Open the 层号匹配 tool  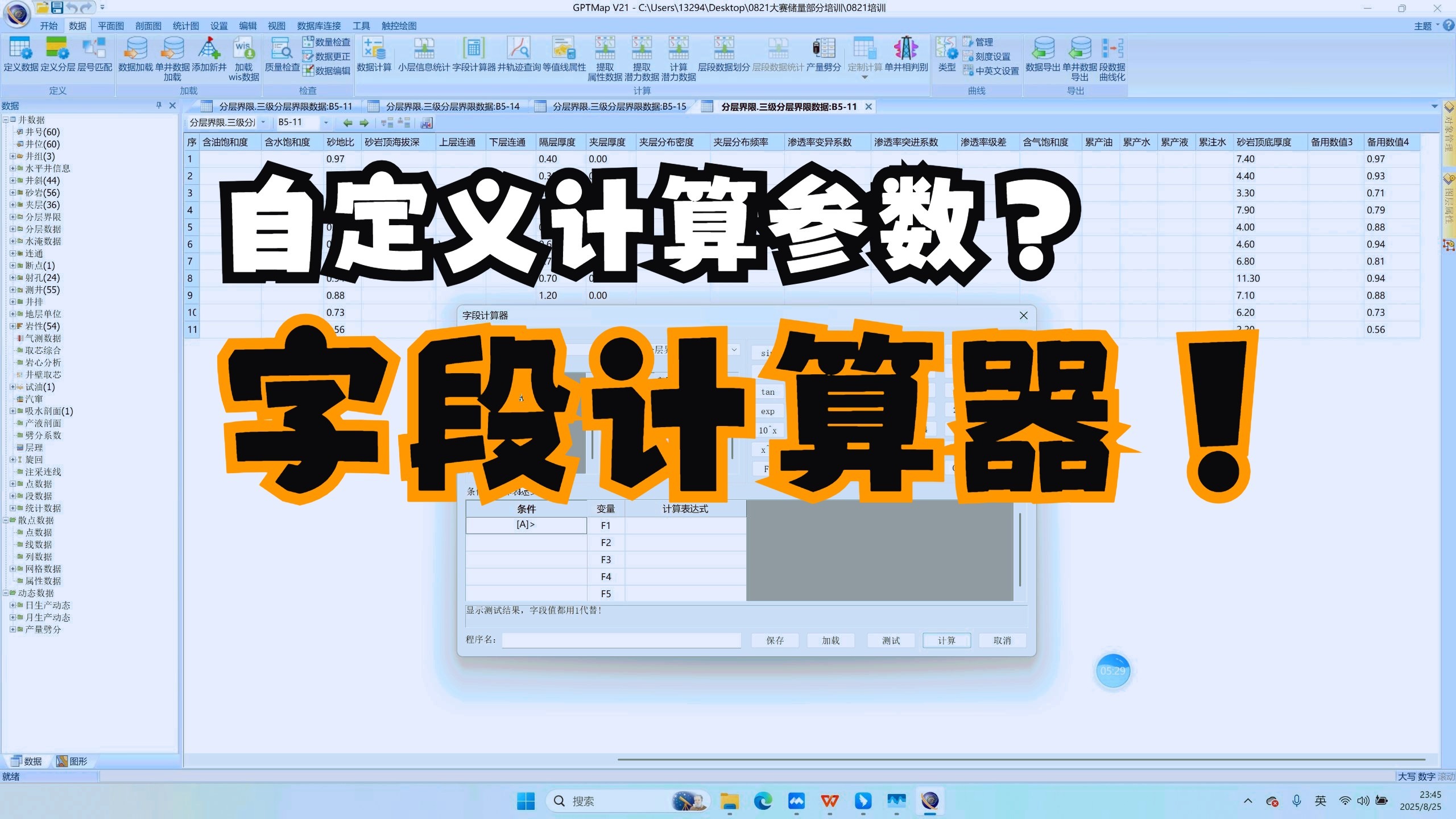click(x=94, y=54)
